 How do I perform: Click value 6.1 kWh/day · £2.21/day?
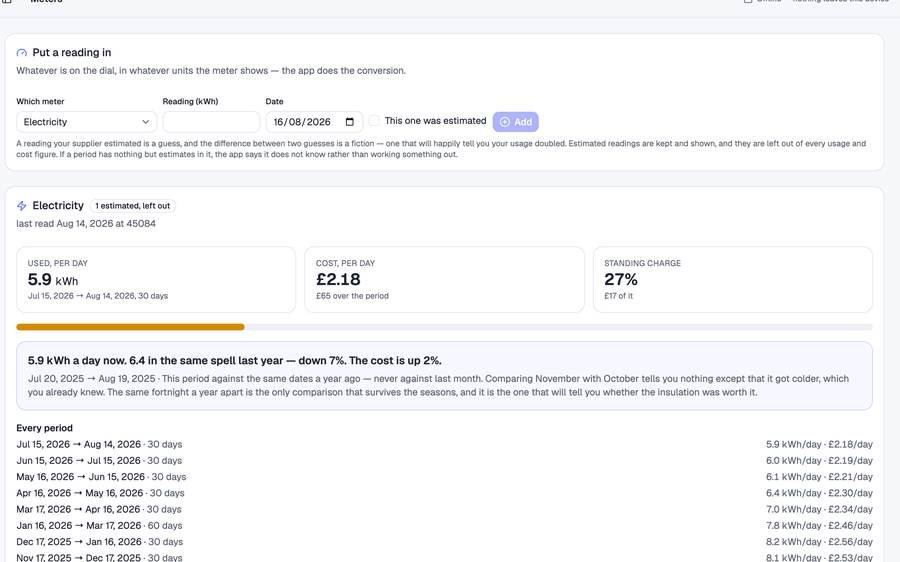pyautogui.click(x=819, y=477)
